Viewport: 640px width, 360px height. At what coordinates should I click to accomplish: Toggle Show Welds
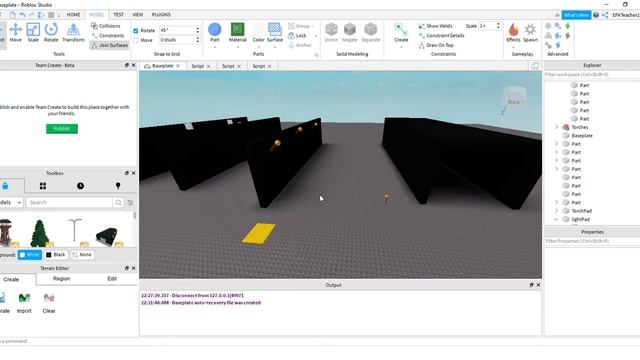[435, 26]
